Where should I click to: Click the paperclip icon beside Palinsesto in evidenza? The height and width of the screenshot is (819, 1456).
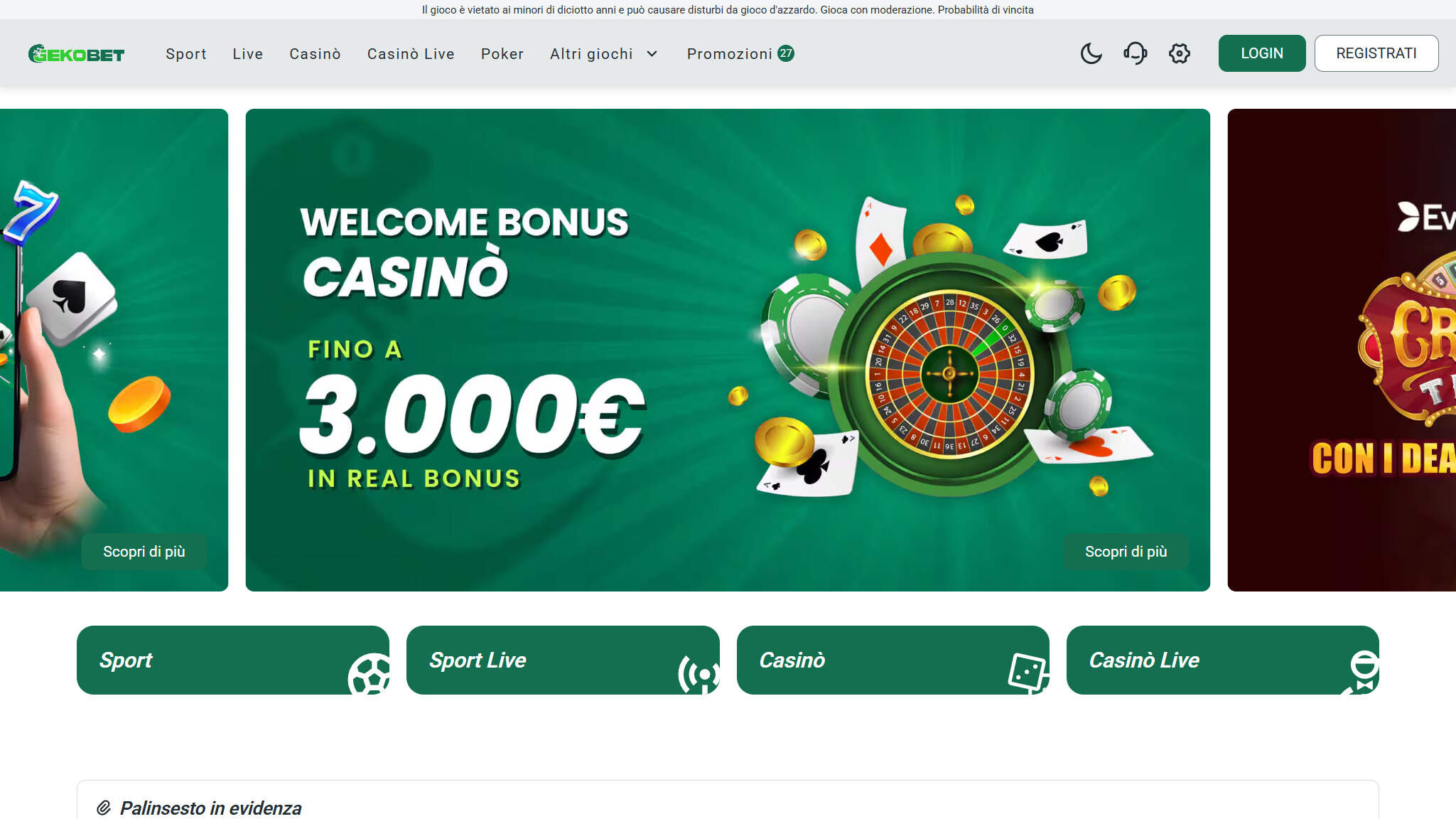click(104, 808)
